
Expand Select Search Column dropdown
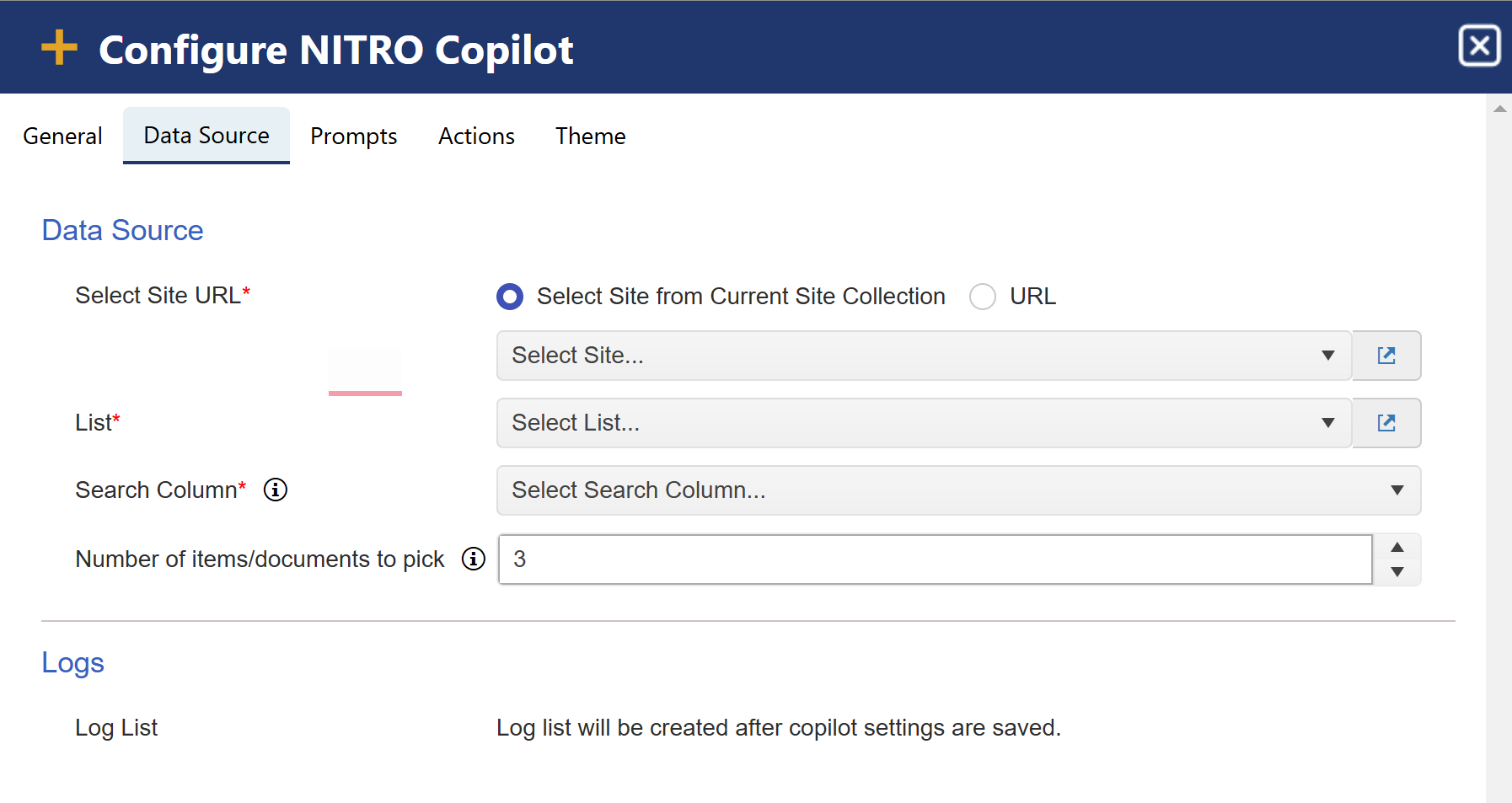[958, 490]
